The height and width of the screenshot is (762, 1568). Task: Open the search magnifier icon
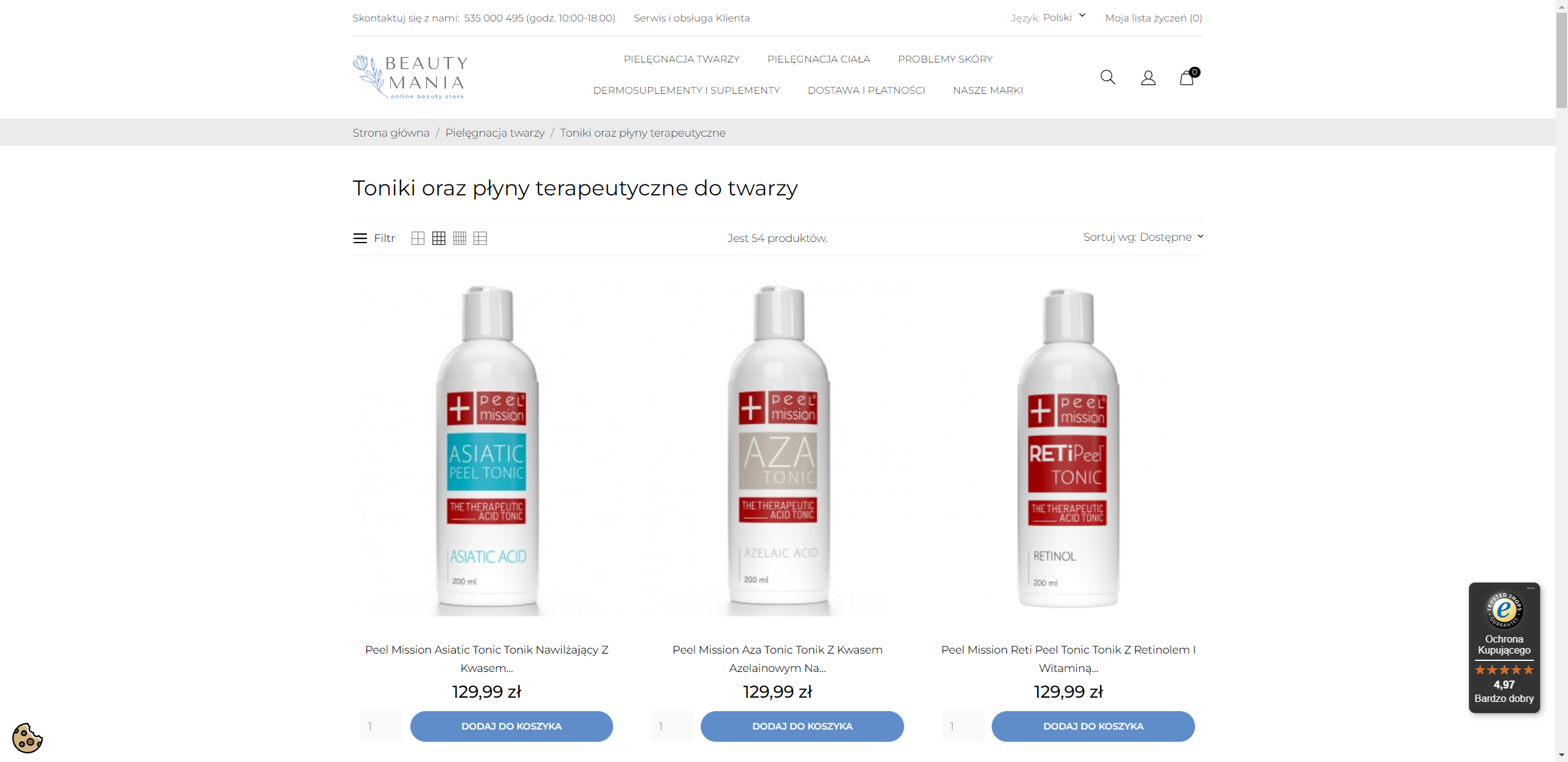[x=1107, y=77]
